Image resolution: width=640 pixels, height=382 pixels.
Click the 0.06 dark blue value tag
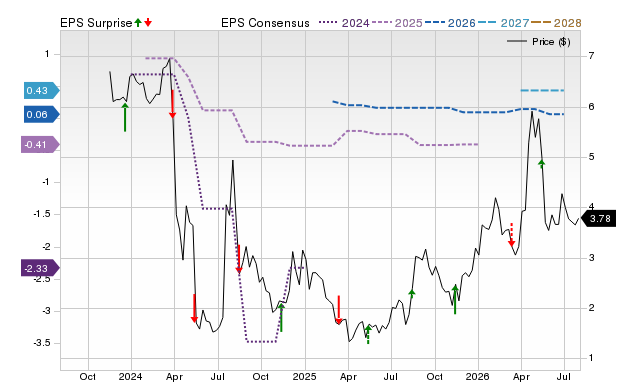[x=41, y=114]
